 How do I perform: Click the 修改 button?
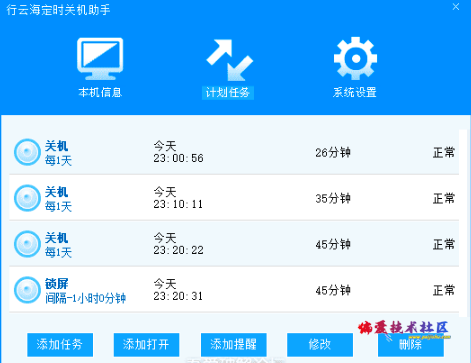tap(320, 344)
